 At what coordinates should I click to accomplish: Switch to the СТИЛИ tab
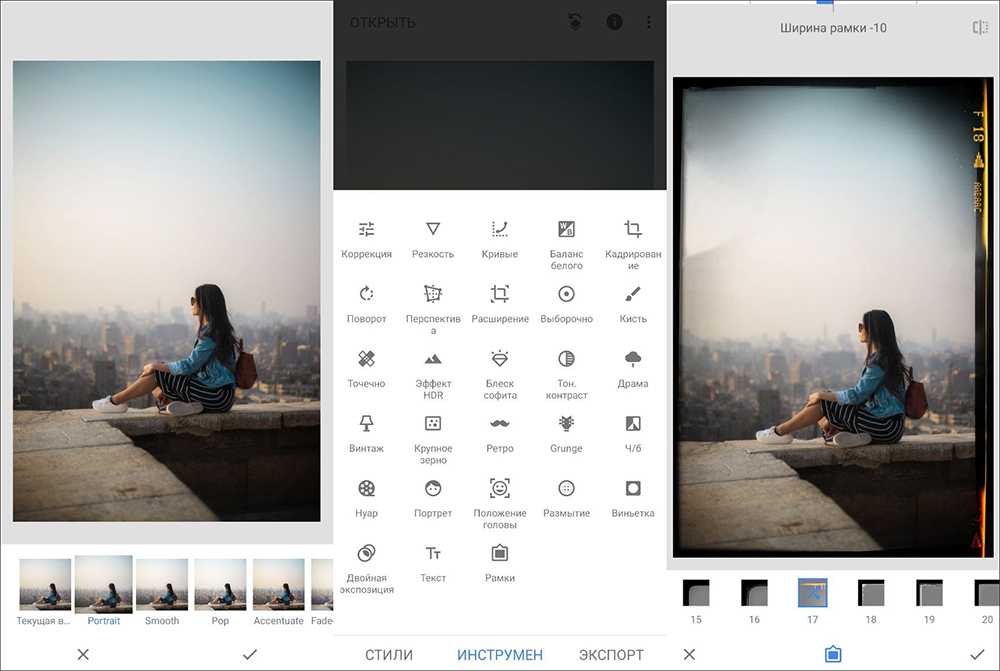point(389,655)
